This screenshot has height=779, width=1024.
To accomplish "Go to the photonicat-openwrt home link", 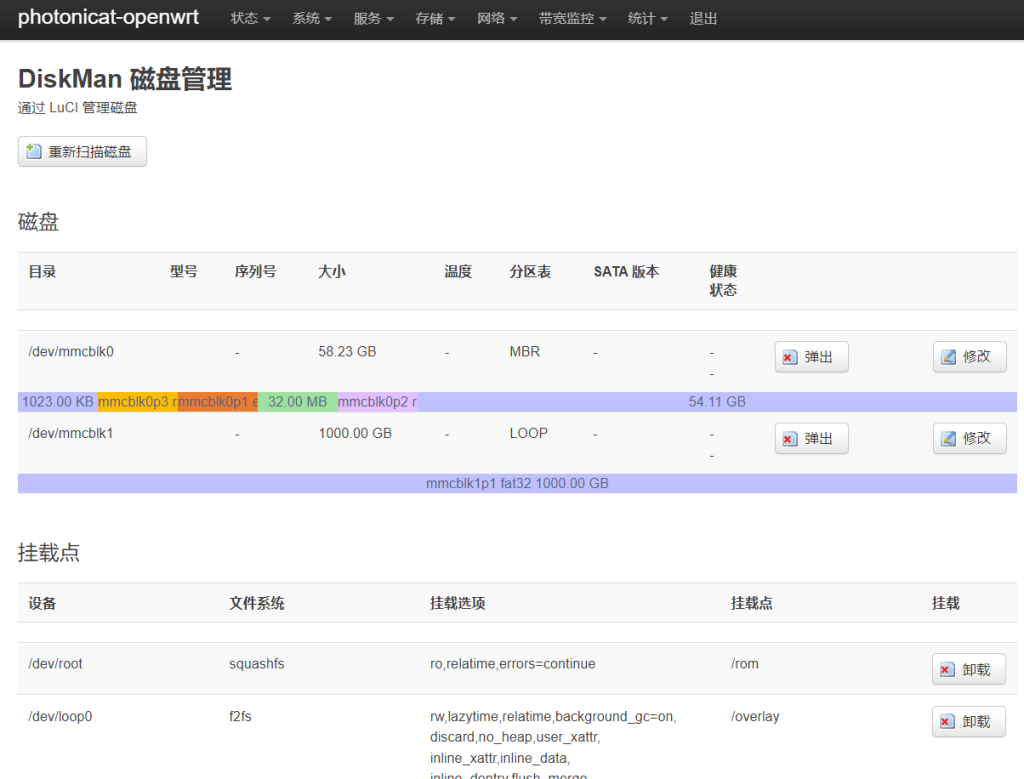I will (108, 18).
